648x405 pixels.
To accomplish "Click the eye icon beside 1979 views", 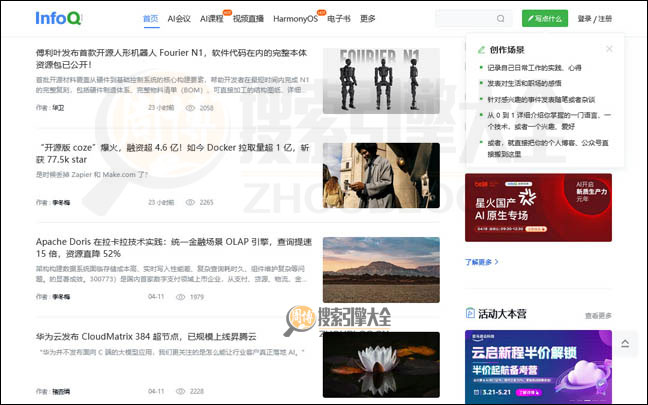I will point(181,297).
